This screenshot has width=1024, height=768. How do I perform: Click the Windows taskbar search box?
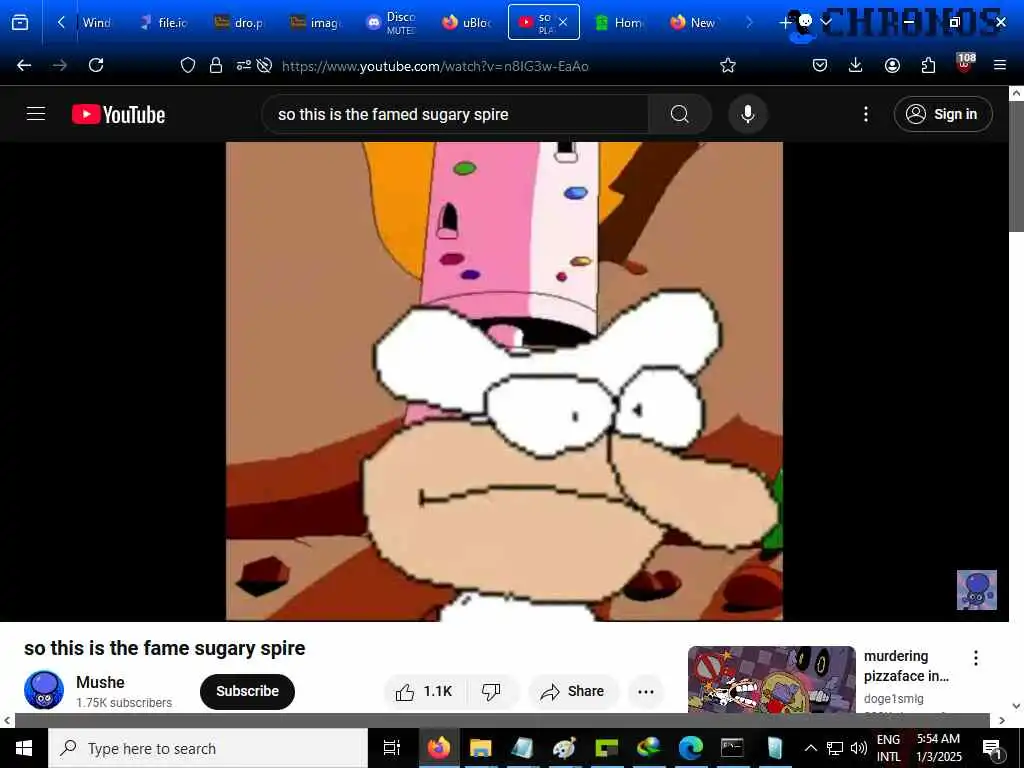(x=208, y=748)
